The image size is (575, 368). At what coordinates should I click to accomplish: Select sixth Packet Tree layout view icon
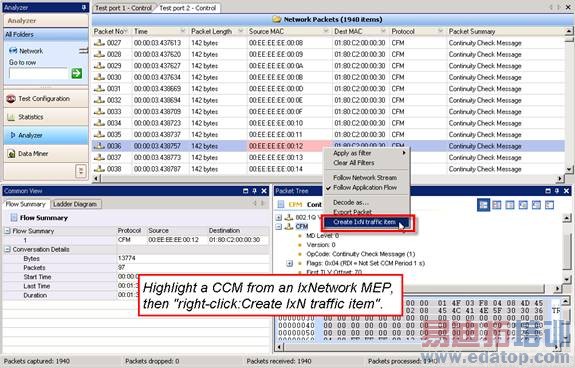[549, 205]
